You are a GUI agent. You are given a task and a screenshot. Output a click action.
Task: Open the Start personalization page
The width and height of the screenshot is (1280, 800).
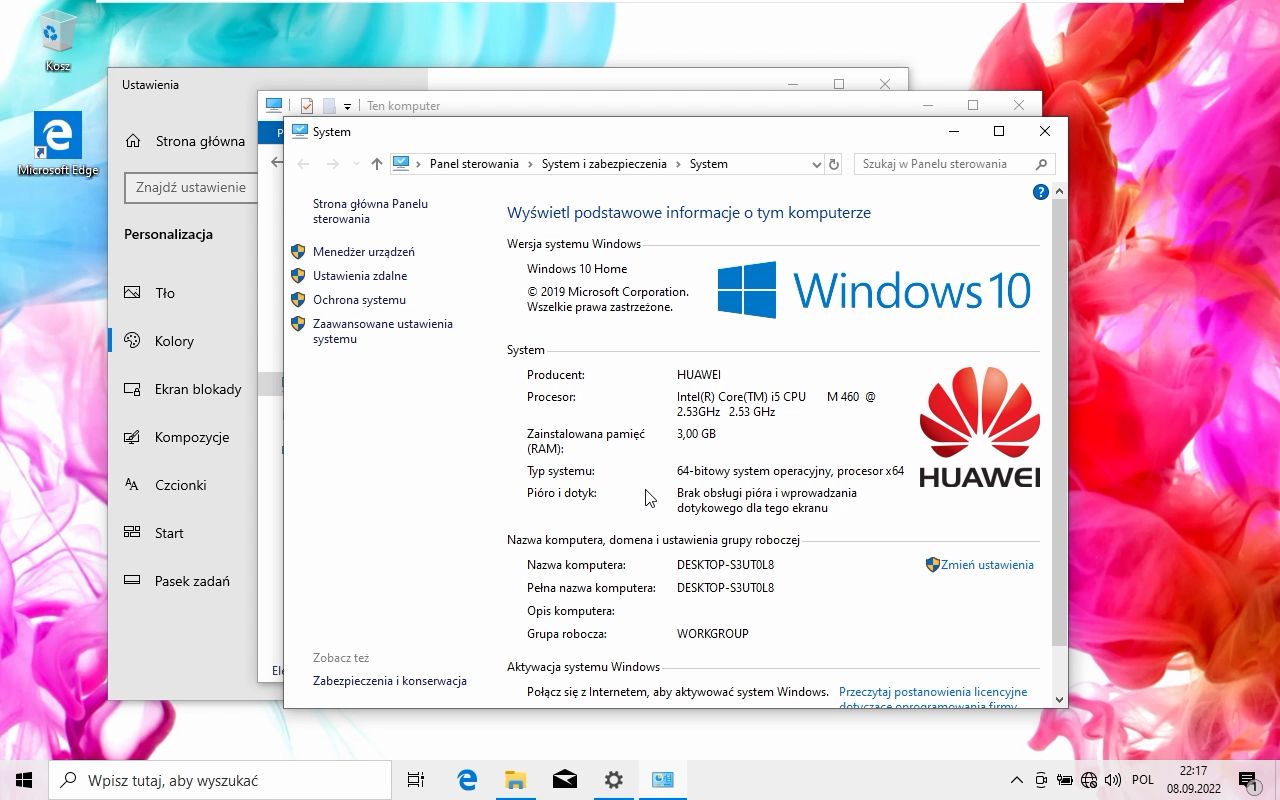154,533
